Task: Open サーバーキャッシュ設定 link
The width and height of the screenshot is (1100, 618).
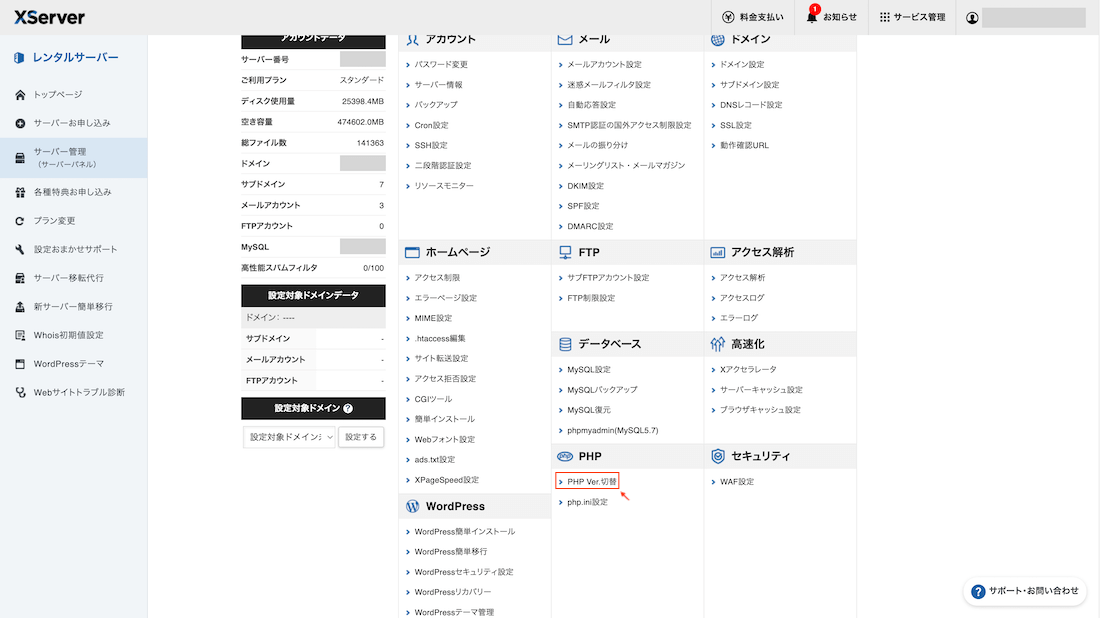Action: [x=761, y=390]
